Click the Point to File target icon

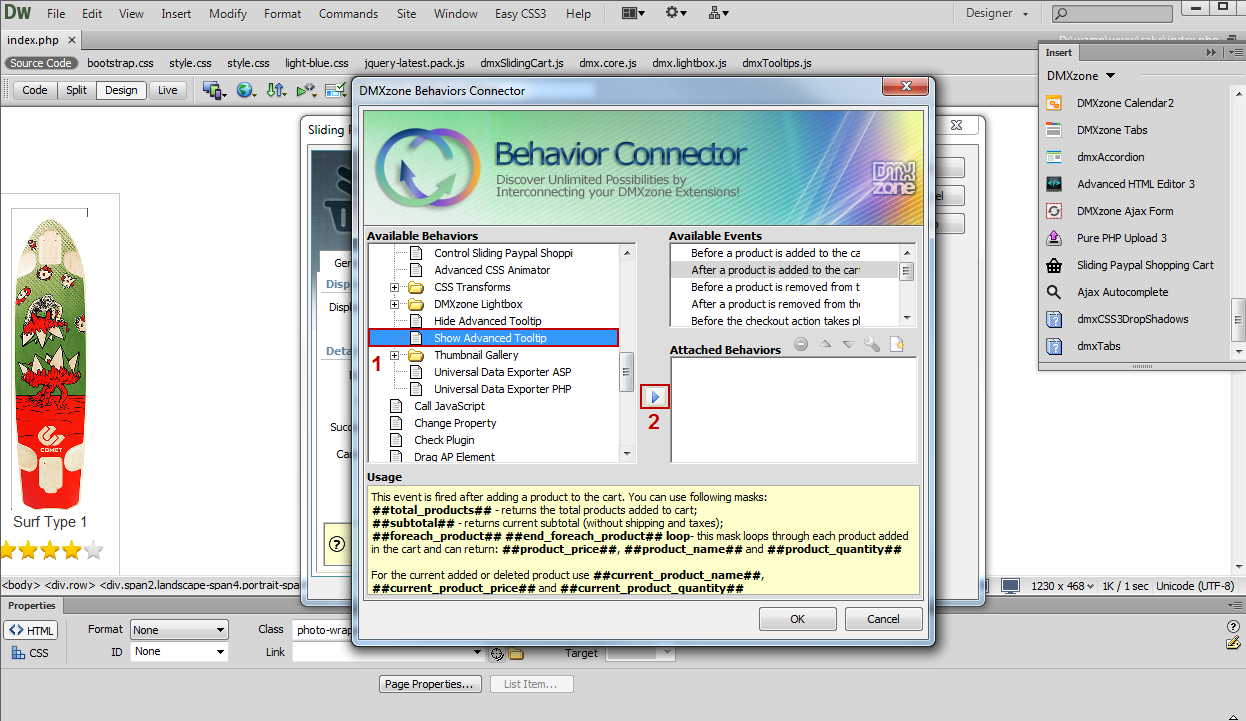(x=497, y=653)
